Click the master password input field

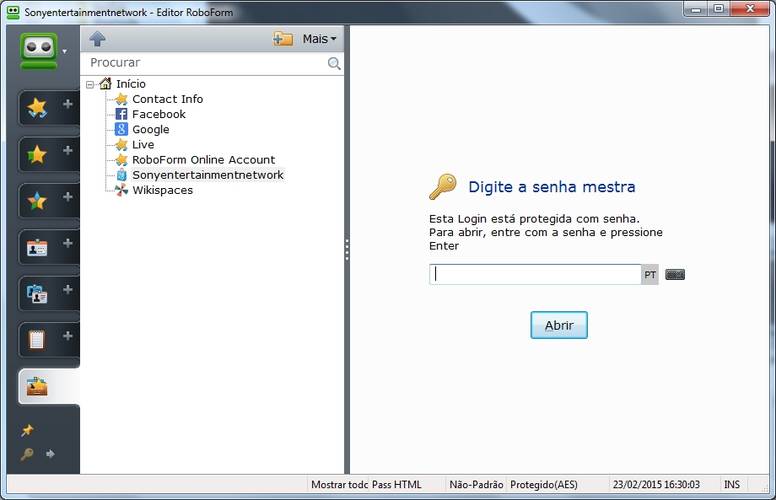(x=535, y=274)
